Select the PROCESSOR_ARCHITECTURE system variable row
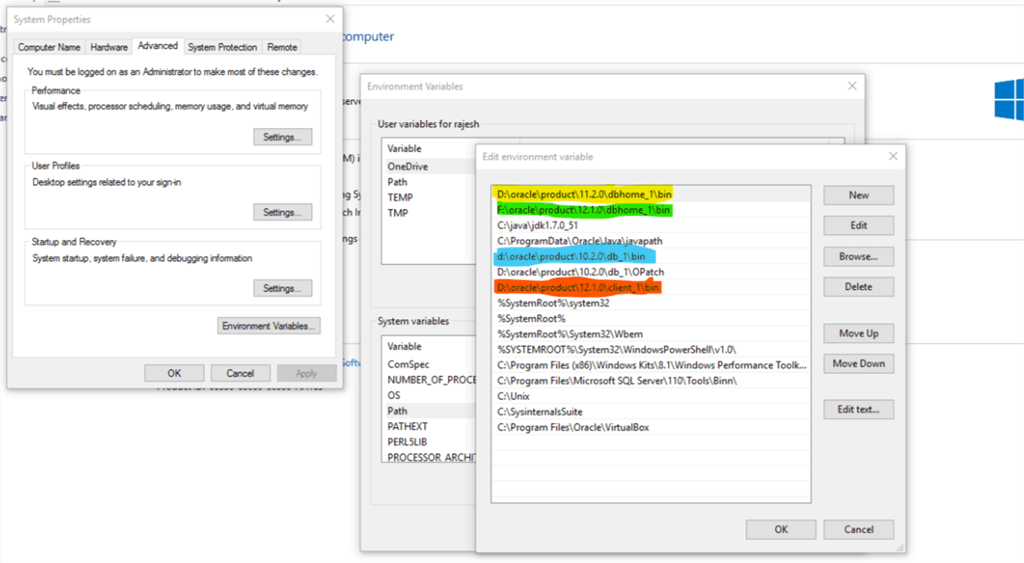Screen dimensions: 1024x563 coord(429,457)
